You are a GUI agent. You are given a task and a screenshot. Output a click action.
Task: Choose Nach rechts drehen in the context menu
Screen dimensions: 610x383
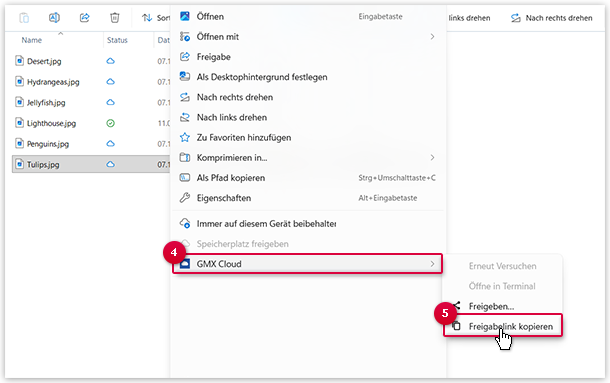click(x=307, y=97)
